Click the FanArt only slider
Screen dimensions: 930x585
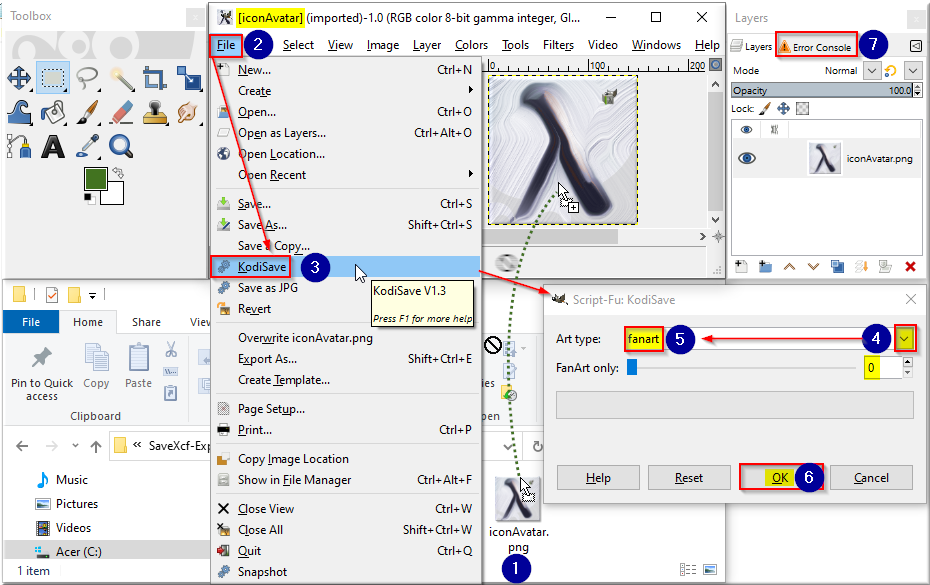744,368
